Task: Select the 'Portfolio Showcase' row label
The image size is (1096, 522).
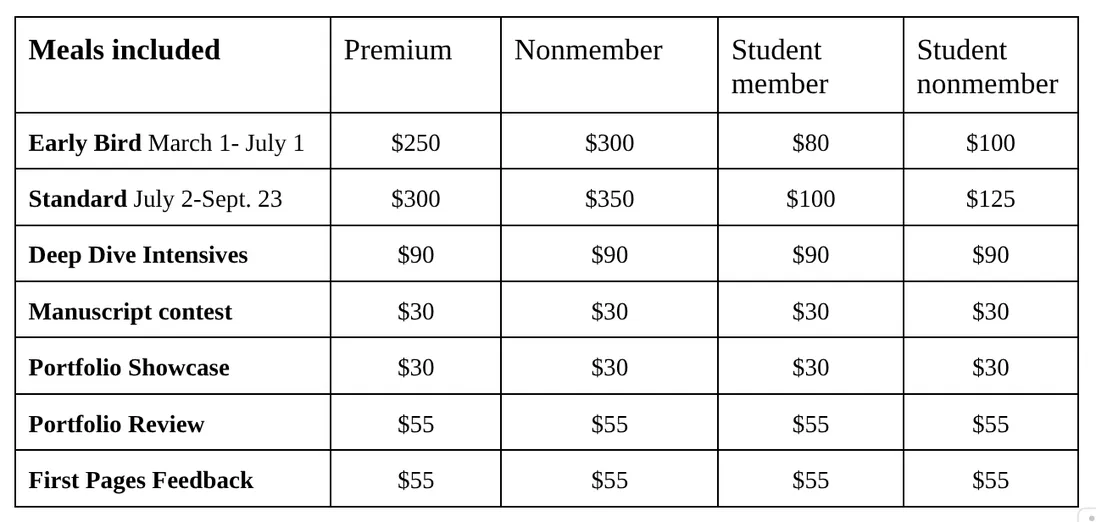Action: pos(129,368)
